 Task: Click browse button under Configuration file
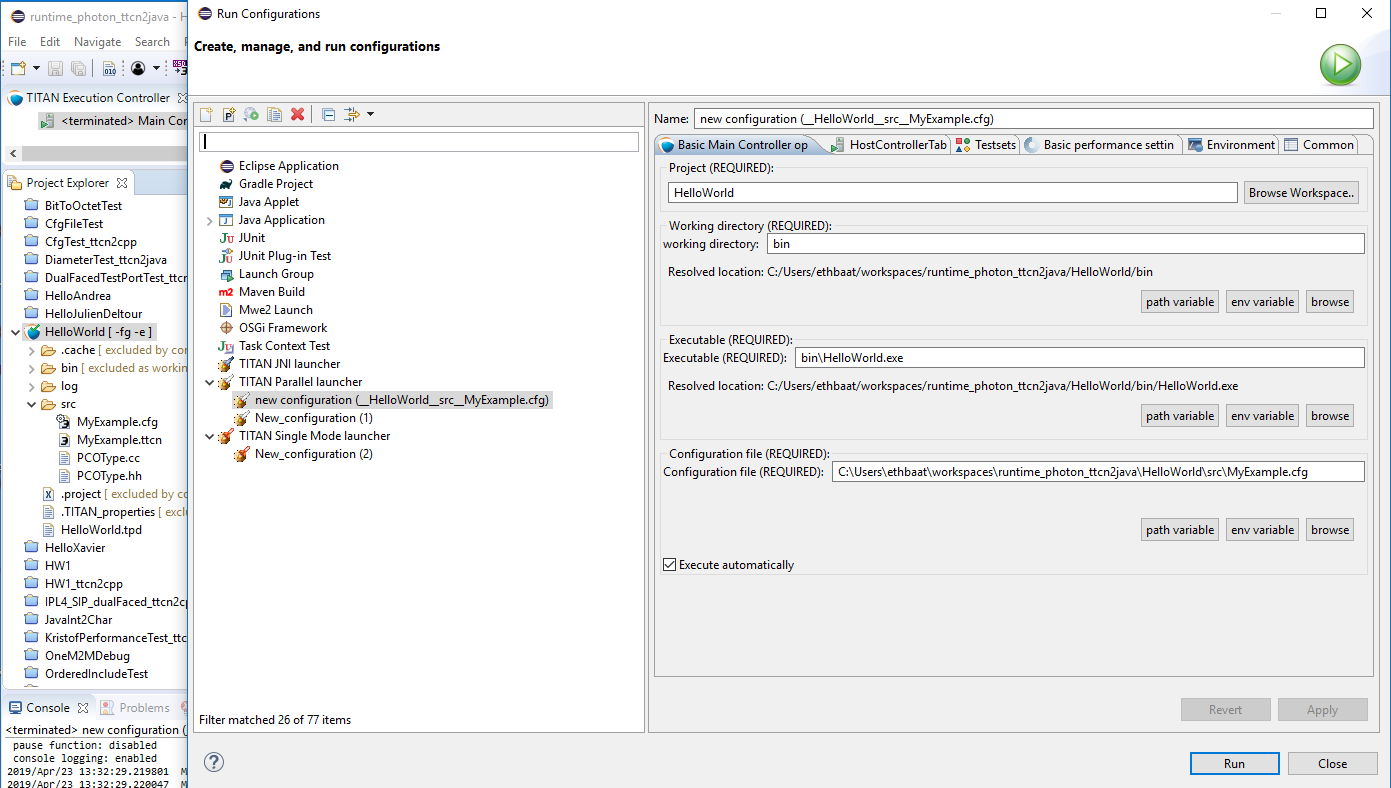(x=1330, y=530)
